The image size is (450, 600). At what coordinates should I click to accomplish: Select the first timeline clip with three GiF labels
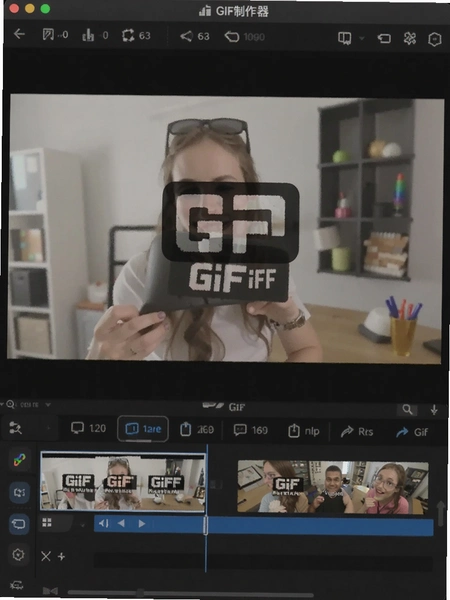tap(123, 481)
